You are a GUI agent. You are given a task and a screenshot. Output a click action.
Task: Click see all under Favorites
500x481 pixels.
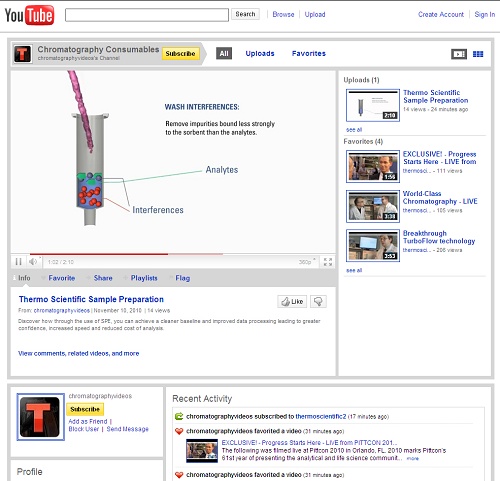click(x=354, y=270)
